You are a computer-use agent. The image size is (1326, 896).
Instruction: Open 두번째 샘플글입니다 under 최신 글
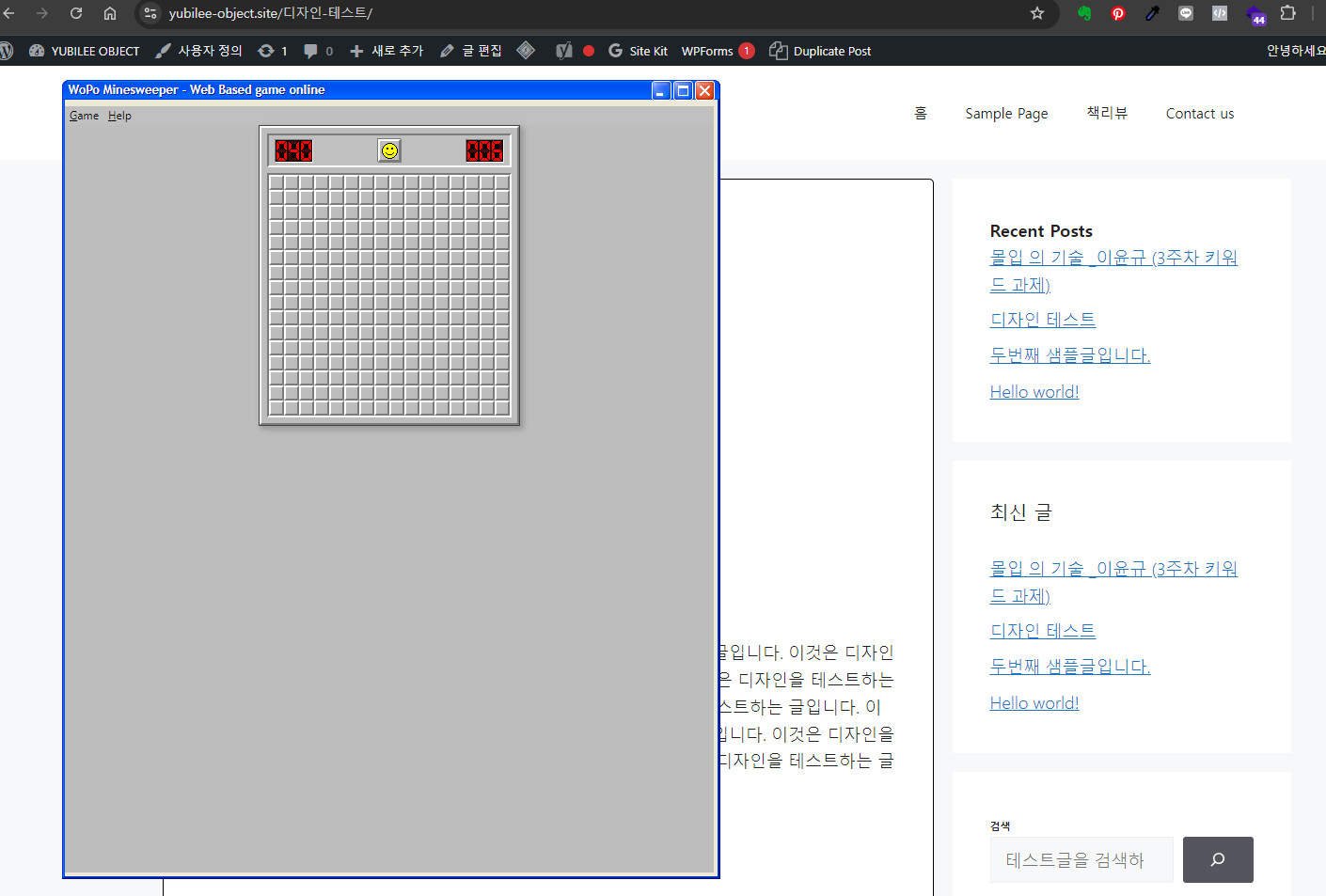1070,667
